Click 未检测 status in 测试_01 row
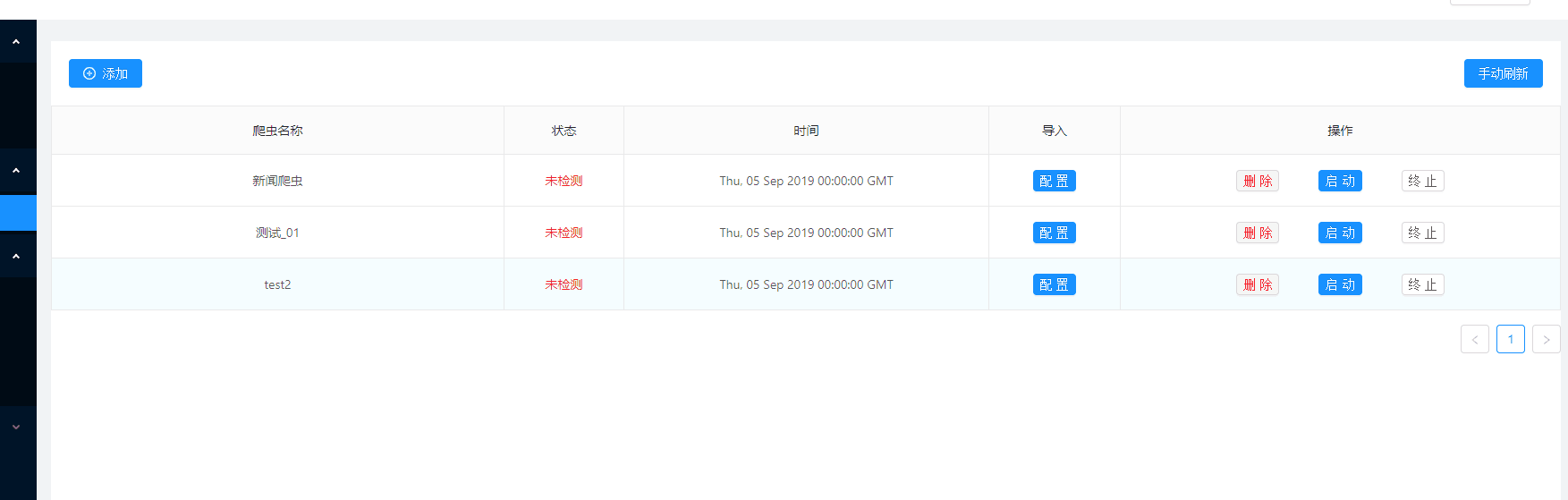The height and width of the screenshot is (500, 1568). point(564,233)
